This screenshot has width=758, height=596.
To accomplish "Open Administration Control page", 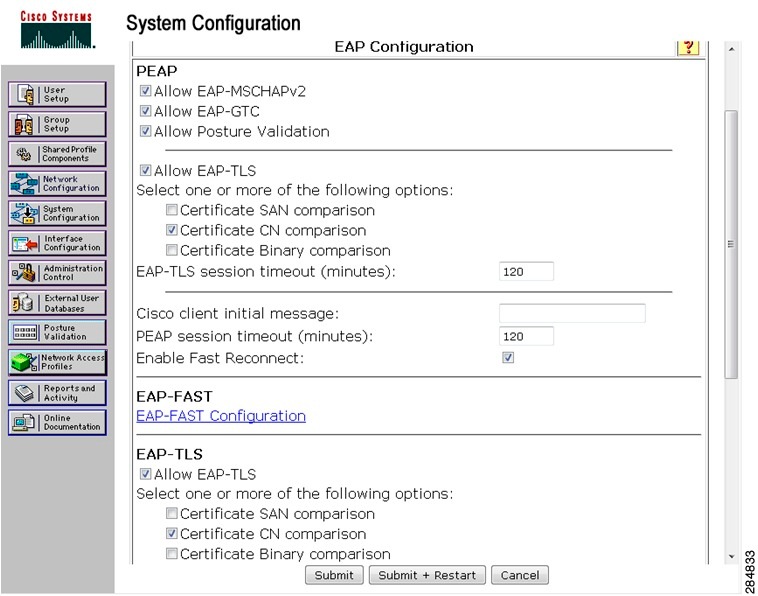I will coord(57,273).
